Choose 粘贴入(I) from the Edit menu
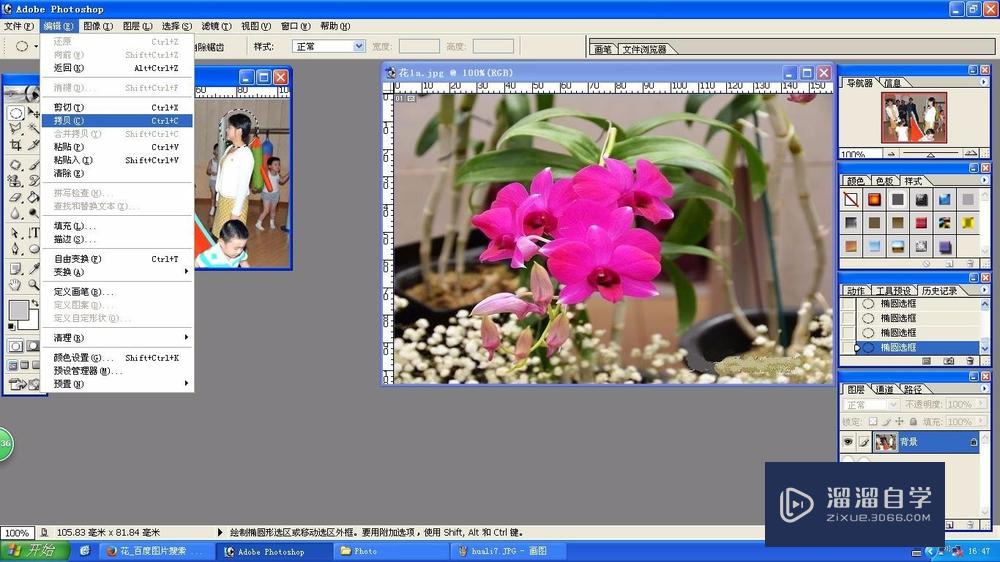This screenshot has width=1000, height=562. point(117,160)
